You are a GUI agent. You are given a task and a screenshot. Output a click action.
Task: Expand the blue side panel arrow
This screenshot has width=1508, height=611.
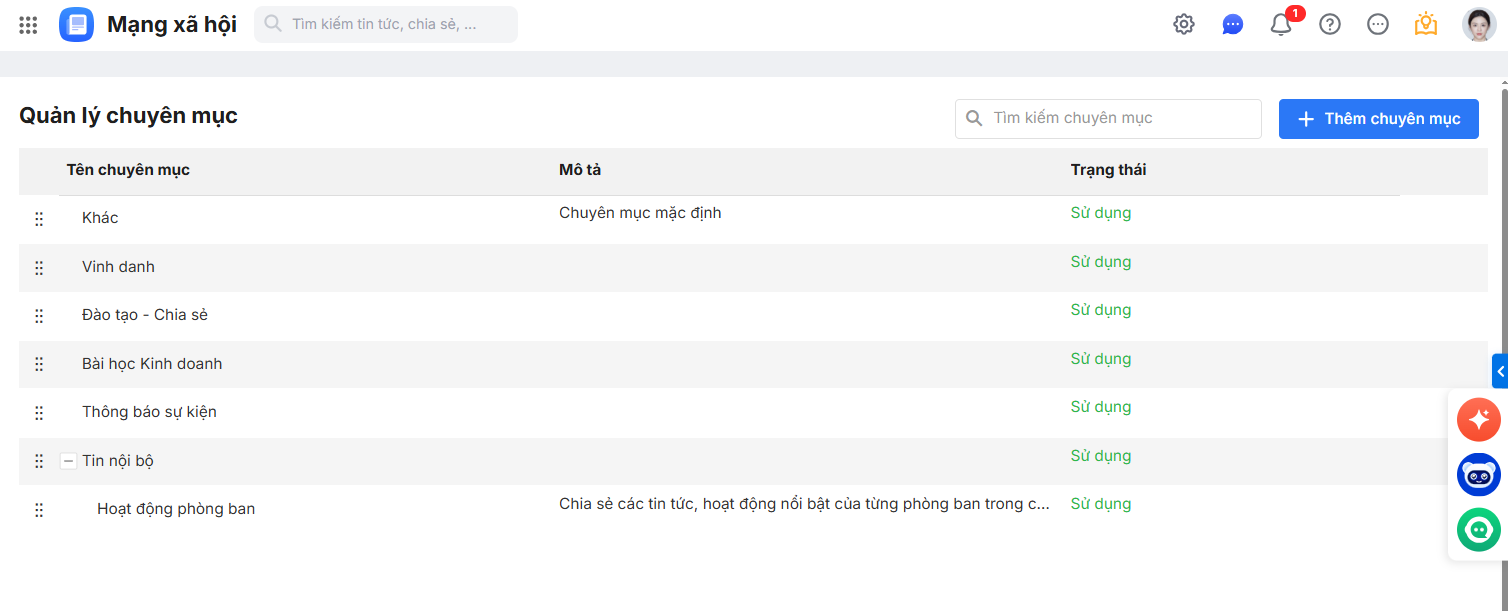click(x=1500, y=371)
